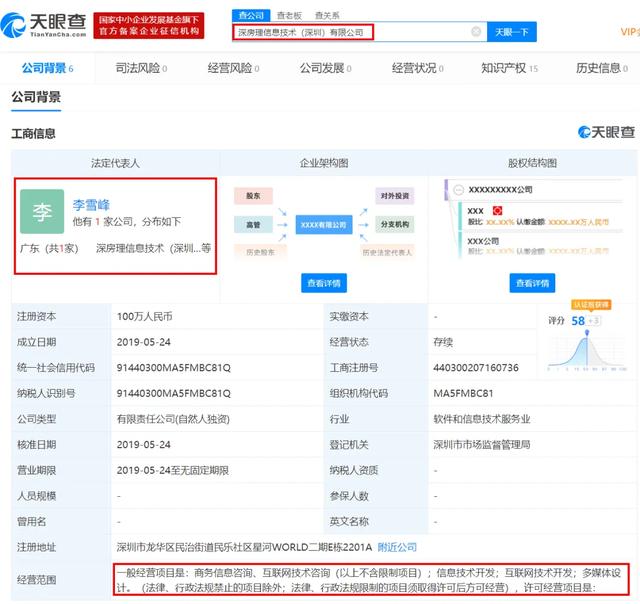Screen dimensions: 640x604
Task: View details of the 企业架构图 diagram
Action: (x=324, y=283)
